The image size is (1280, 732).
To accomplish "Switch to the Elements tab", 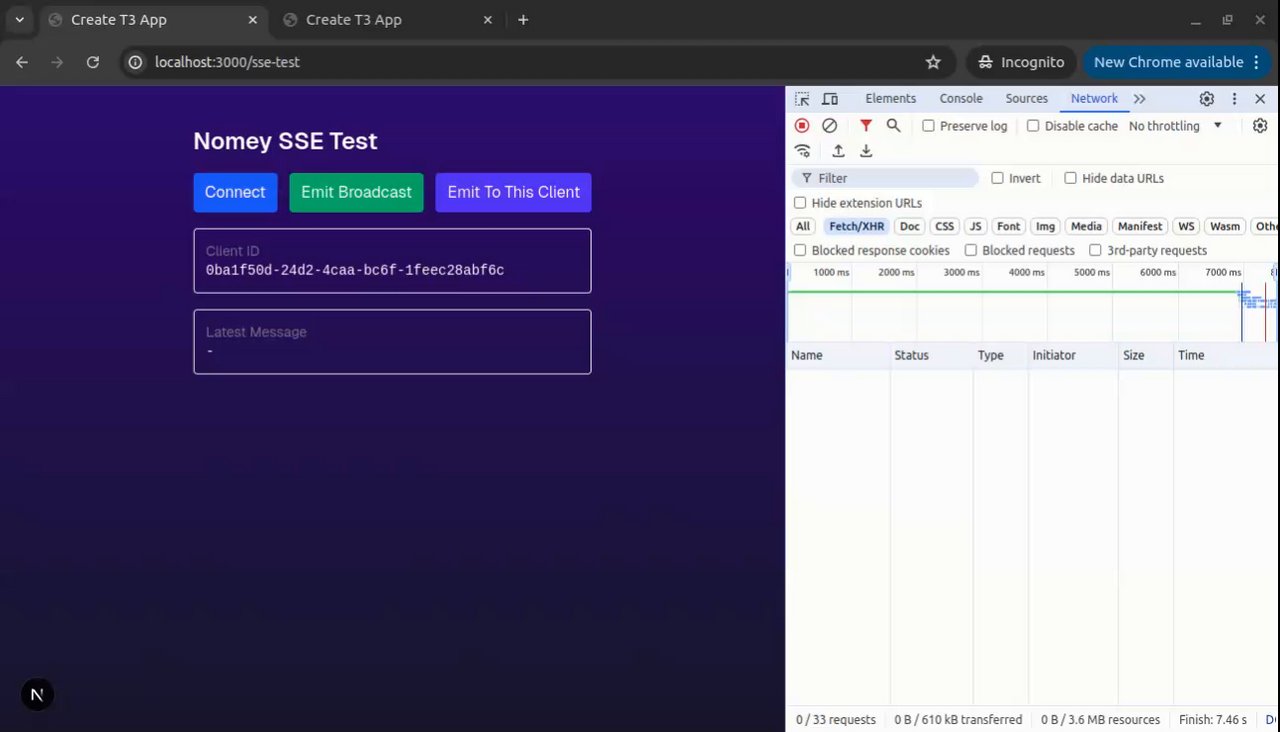I will click(890, 99).
